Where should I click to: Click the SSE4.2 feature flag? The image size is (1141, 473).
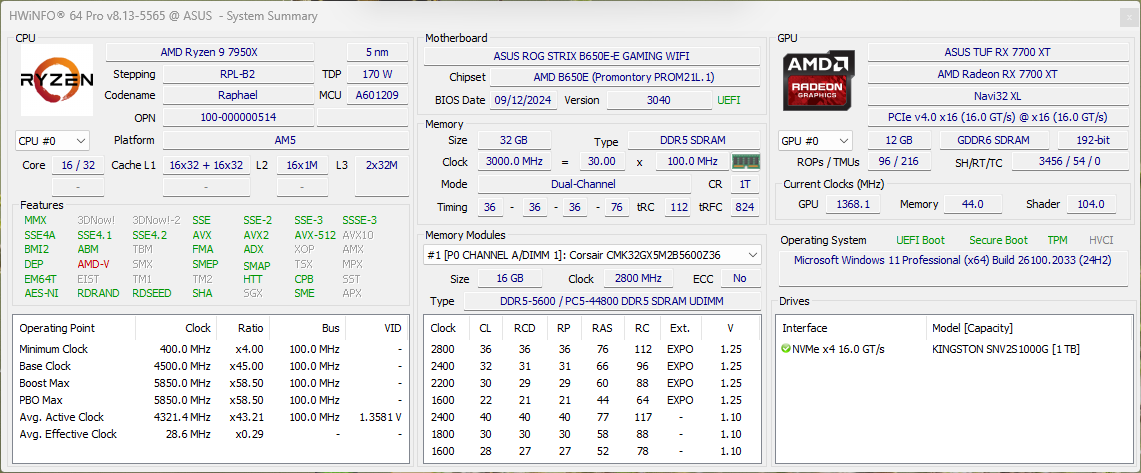(x=149, y=235)
